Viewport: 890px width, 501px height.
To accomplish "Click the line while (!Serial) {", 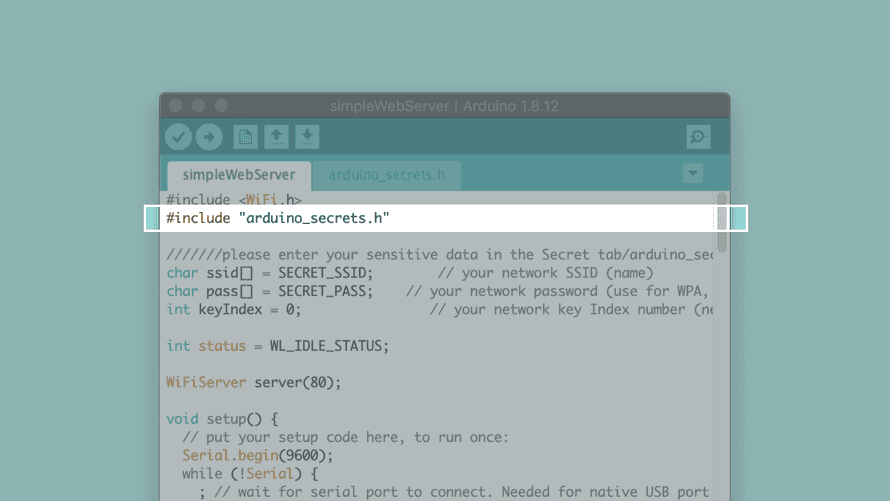I will [x=250, y=474].
